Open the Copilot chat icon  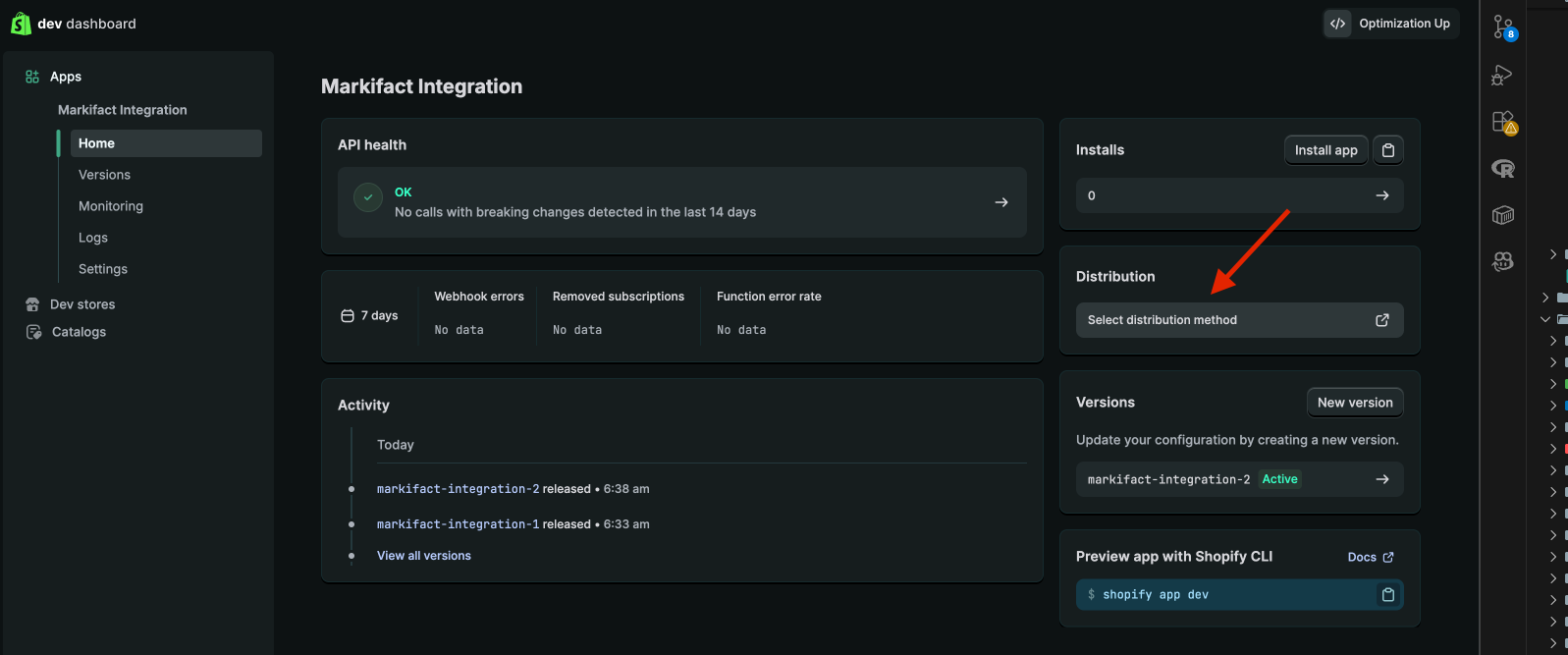pos(1502,261)
